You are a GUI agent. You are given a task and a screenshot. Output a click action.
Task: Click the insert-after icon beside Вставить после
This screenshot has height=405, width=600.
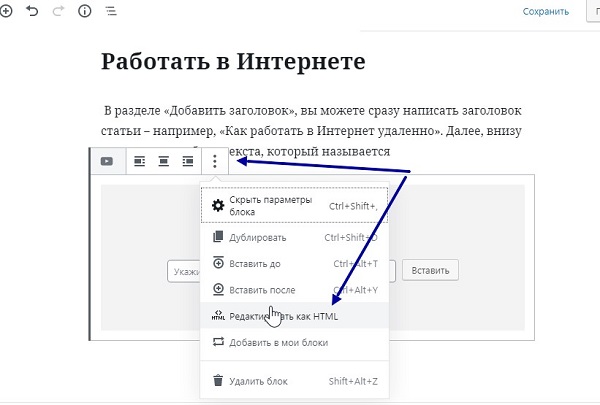coord(218,289)
